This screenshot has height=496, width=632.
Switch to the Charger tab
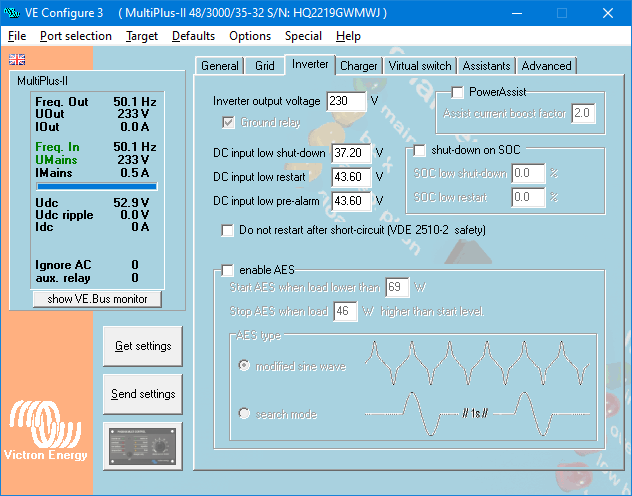[358, 66]
